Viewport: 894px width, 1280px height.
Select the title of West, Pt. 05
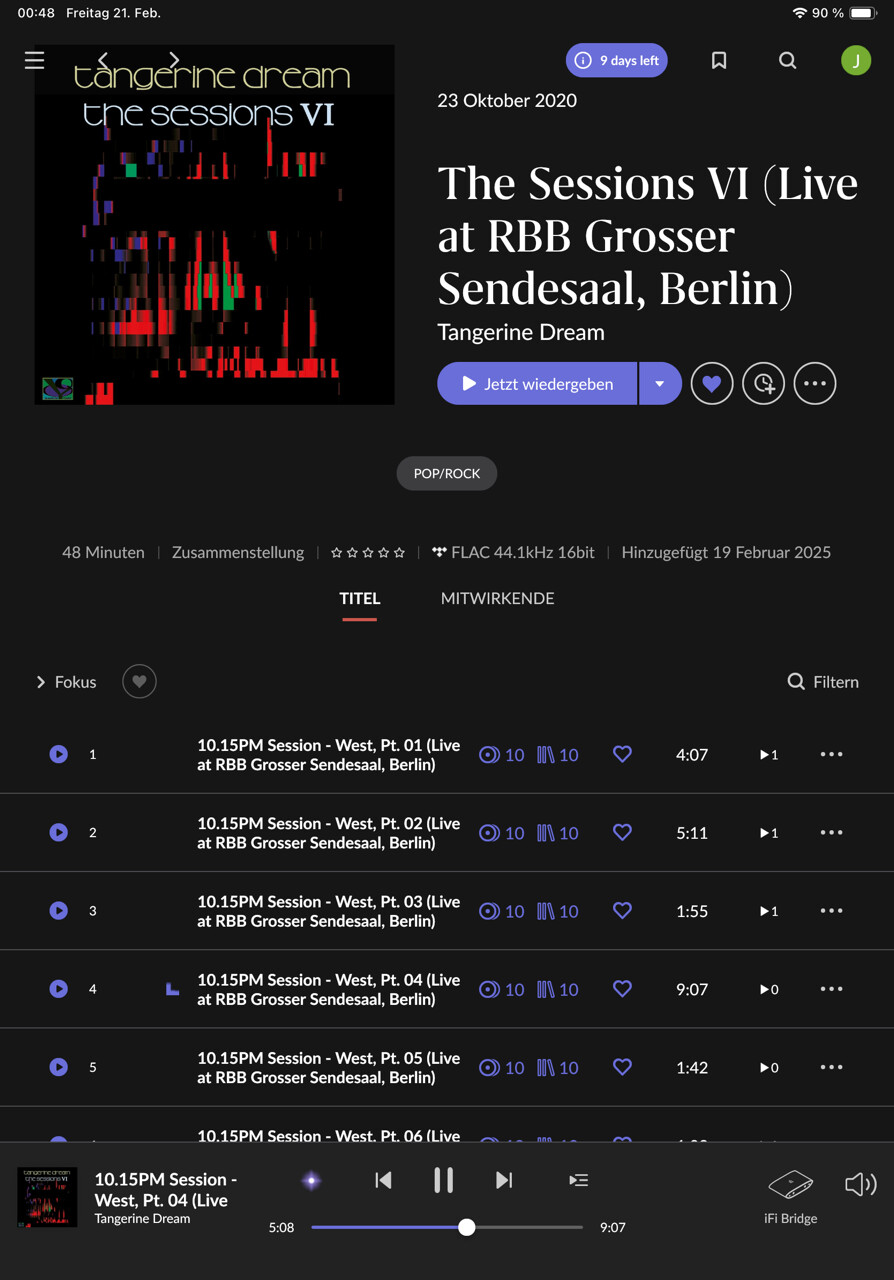point(329,1067)
